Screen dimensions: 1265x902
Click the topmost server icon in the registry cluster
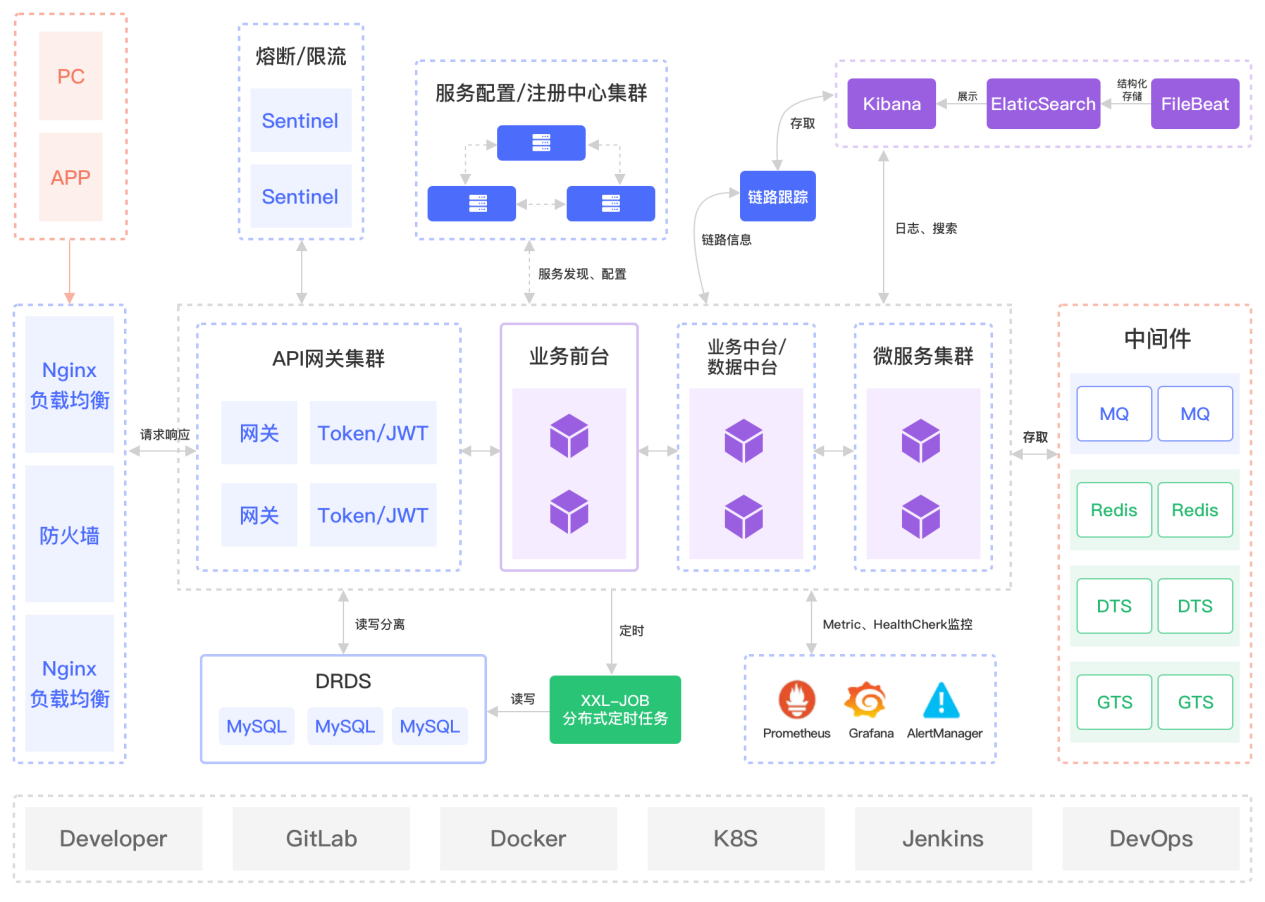pyautogui.click(x=541, y=143)
